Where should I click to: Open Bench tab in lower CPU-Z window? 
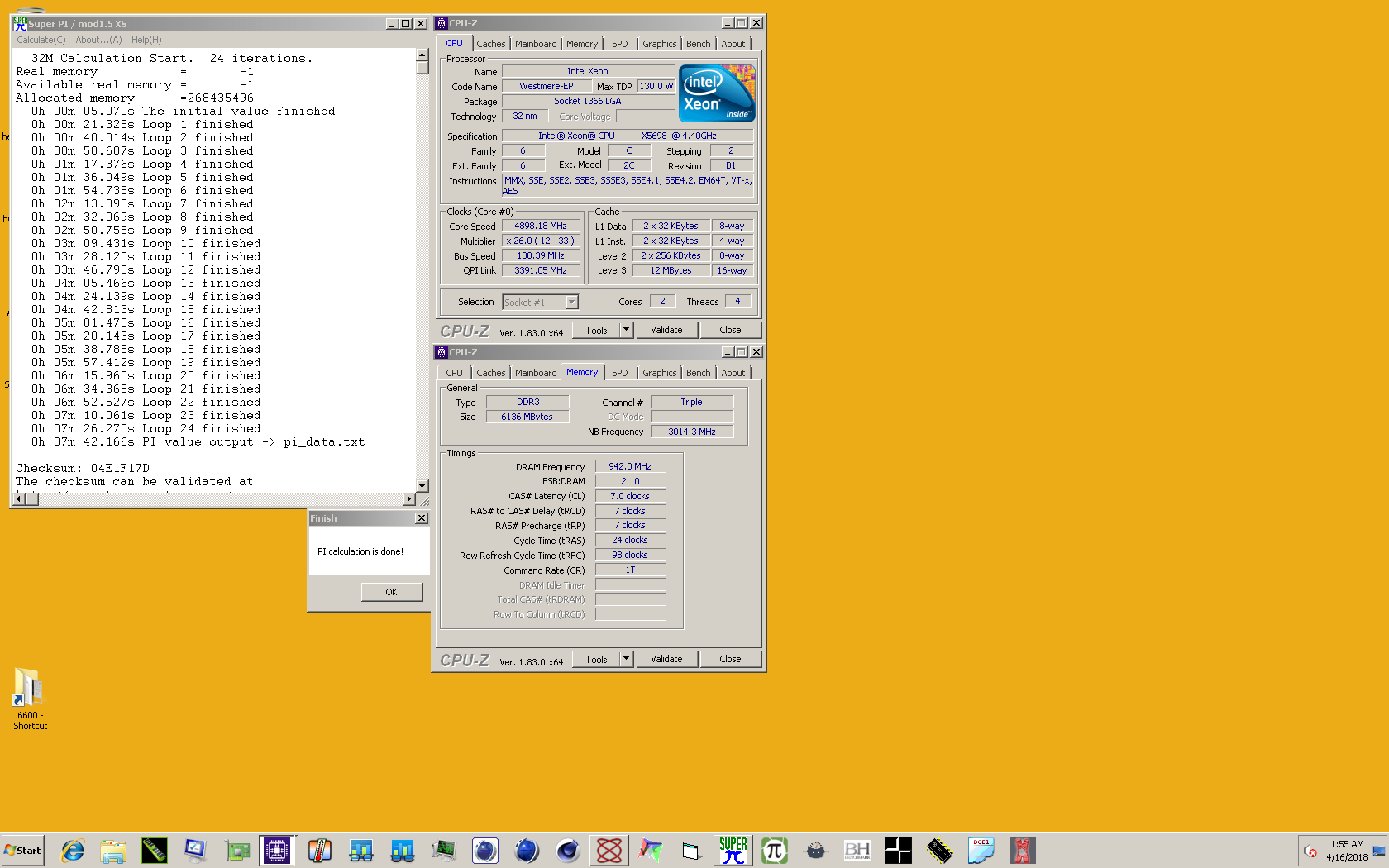pyautogui.click(x=699, y=373)
